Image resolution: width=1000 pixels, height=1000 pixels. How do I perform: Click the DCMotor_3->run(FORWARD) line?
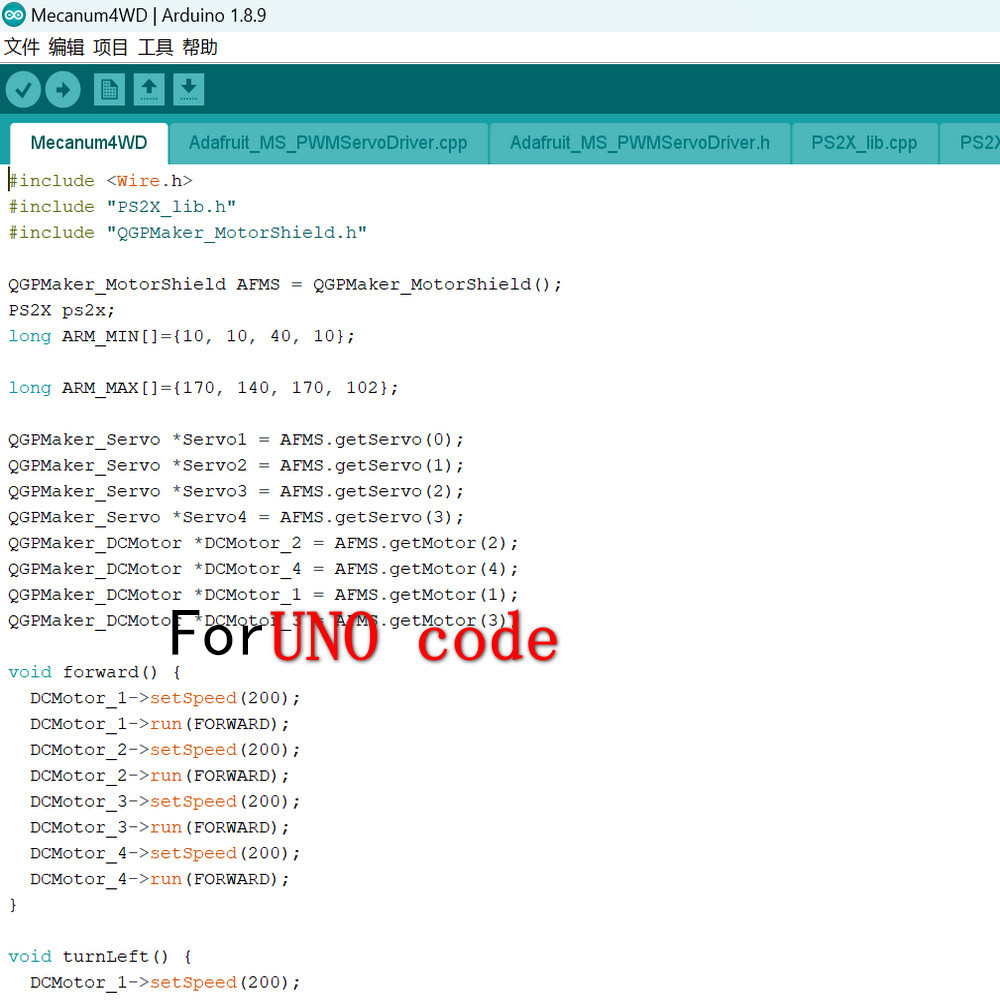pos(159,828)
